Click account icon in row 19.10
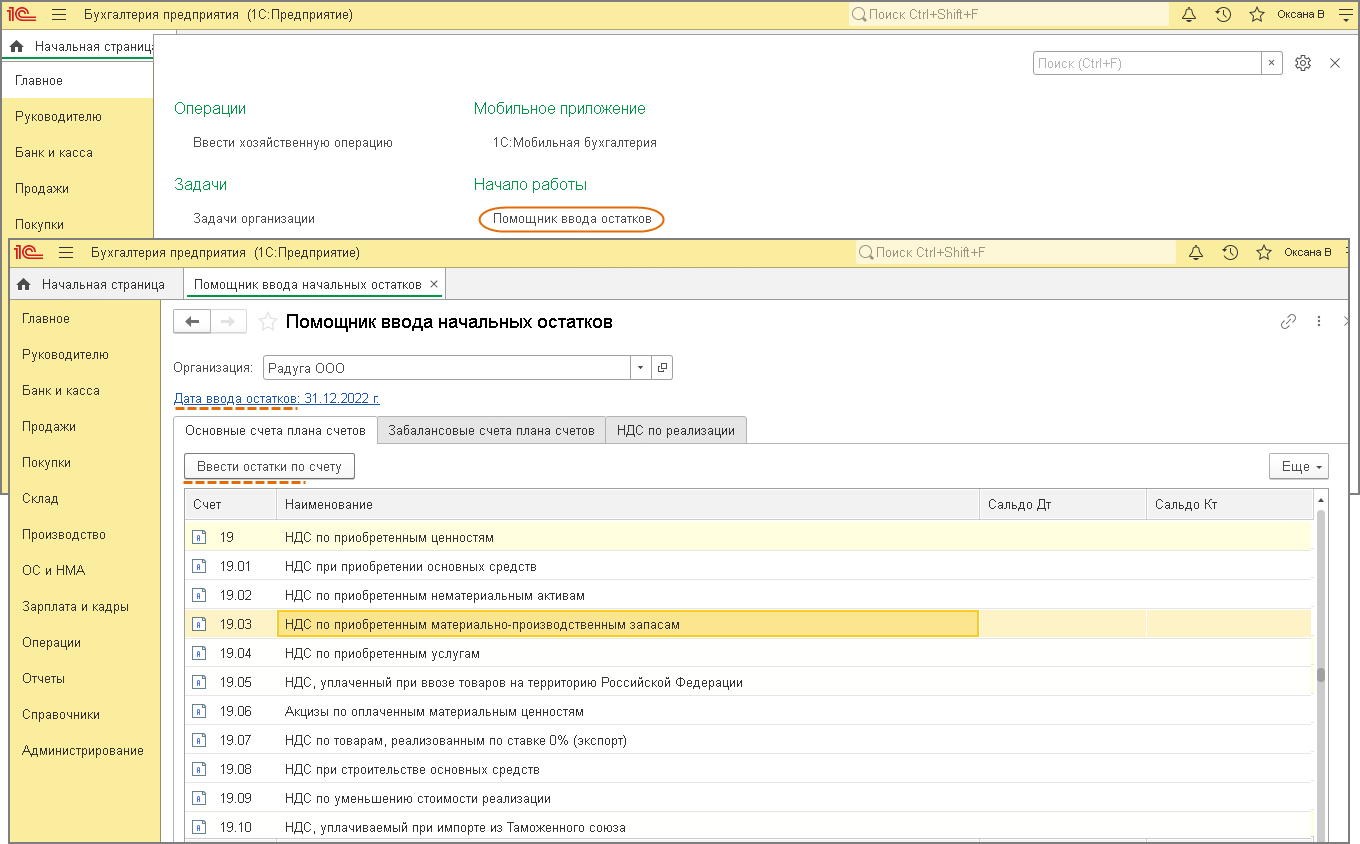This screenshot has height=844, width=1360. pyautogui.click(x=200, y=827)
